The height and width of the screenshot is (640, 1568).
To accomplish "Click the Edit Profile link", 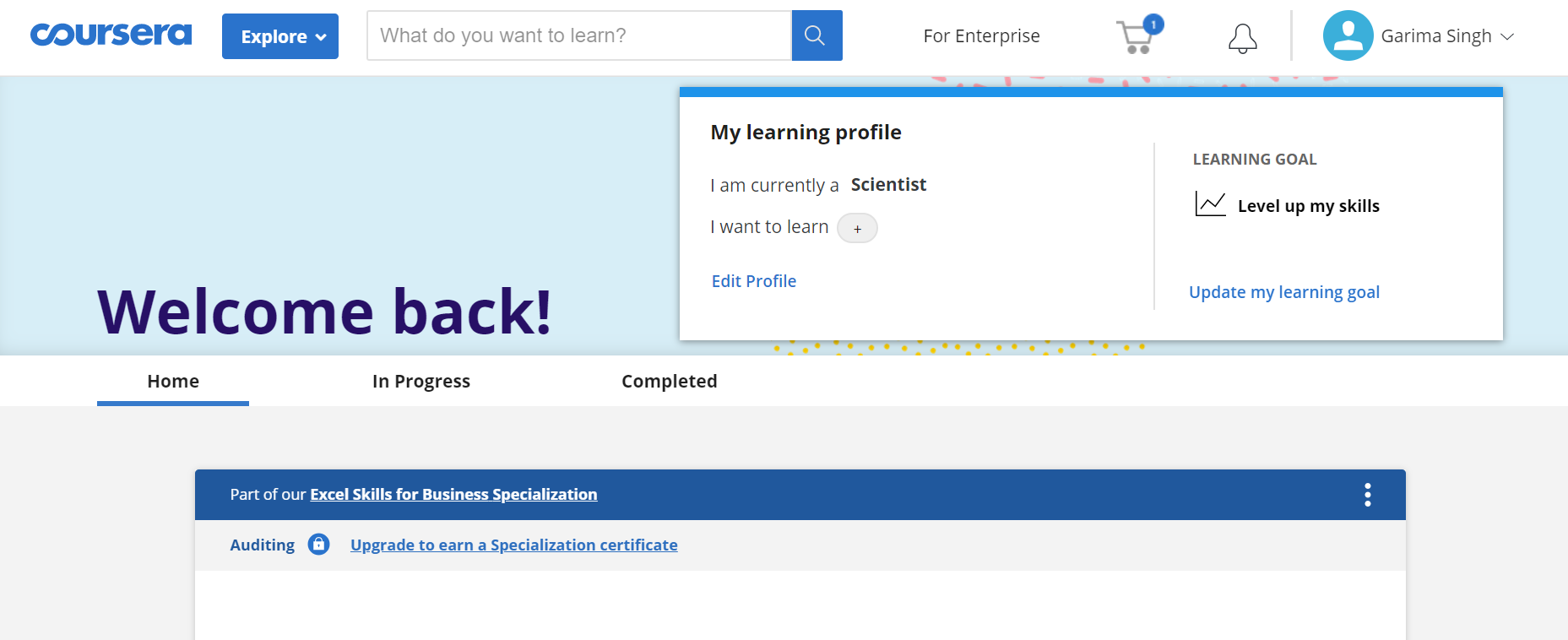I will pos(754,281).
